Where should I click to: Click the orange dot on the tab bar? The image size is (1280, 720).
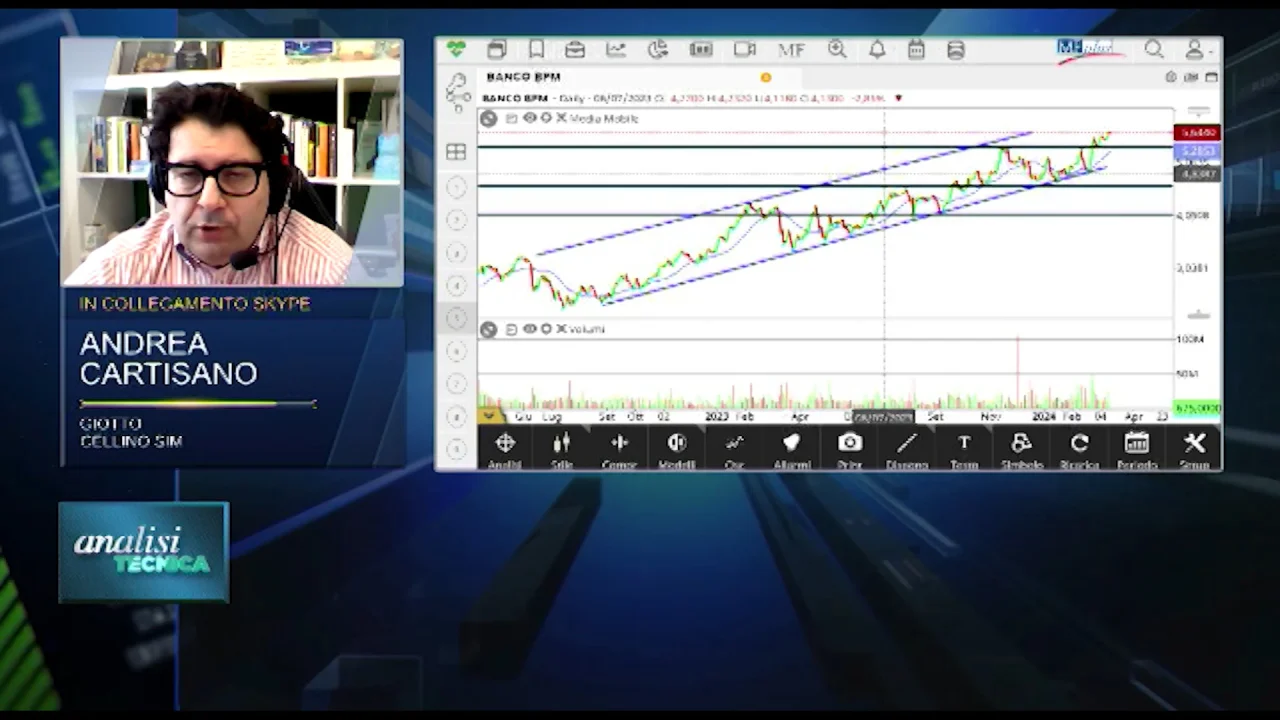tap(766, 77)
